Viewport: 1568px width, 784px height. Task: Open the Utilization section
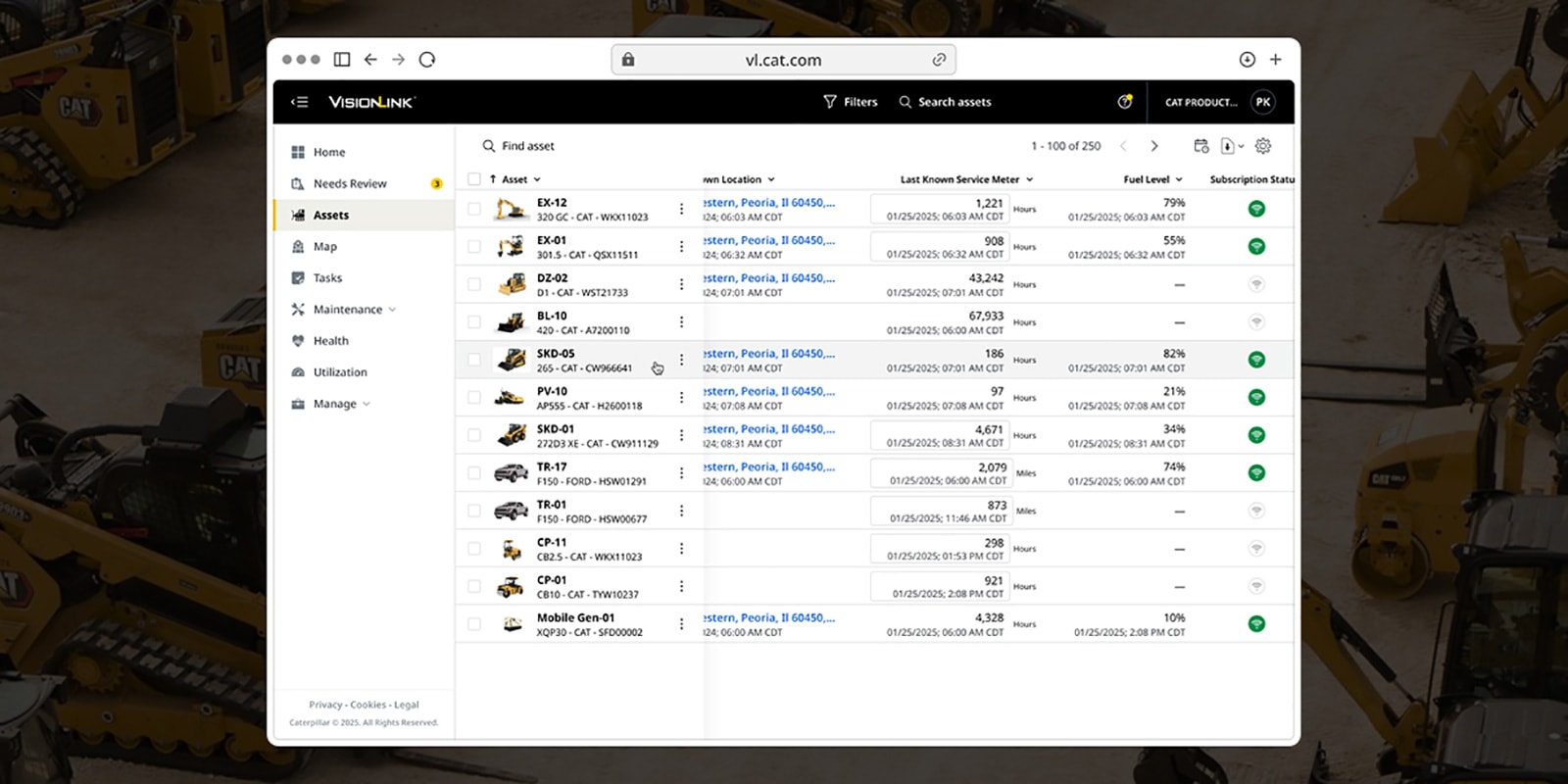click(339, 372)
